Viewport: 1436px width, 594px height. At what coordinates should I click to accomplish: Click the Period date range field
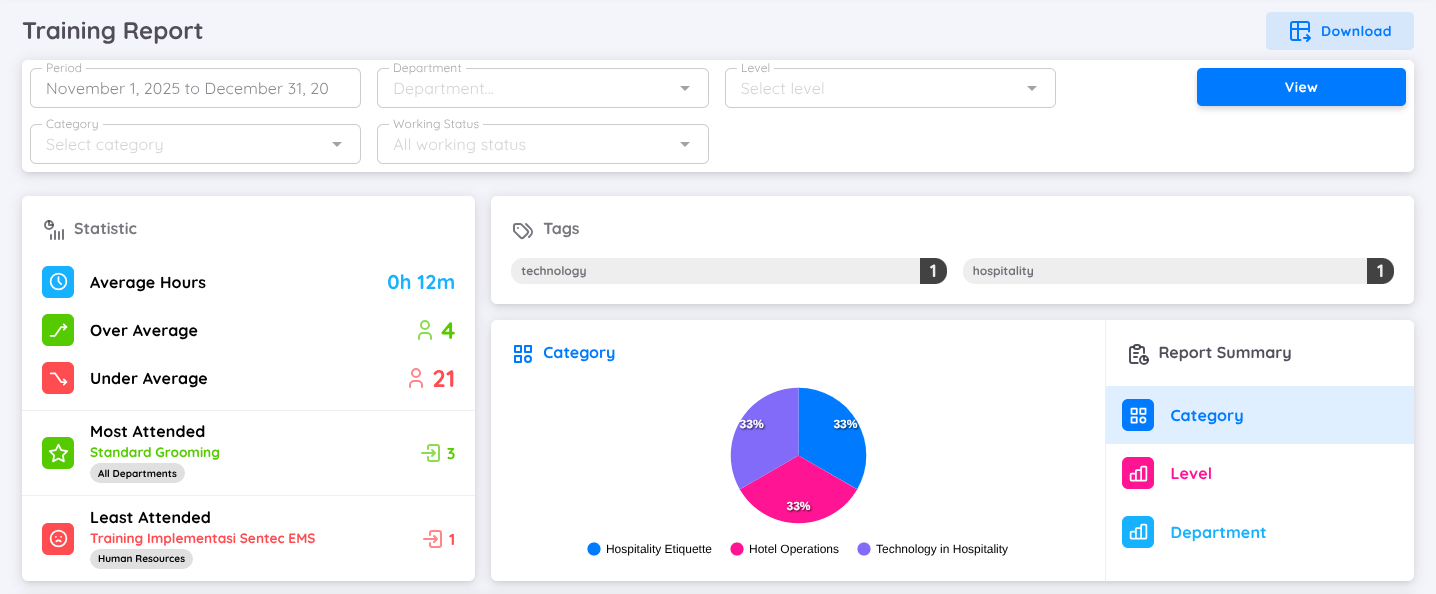pos(195,88)
